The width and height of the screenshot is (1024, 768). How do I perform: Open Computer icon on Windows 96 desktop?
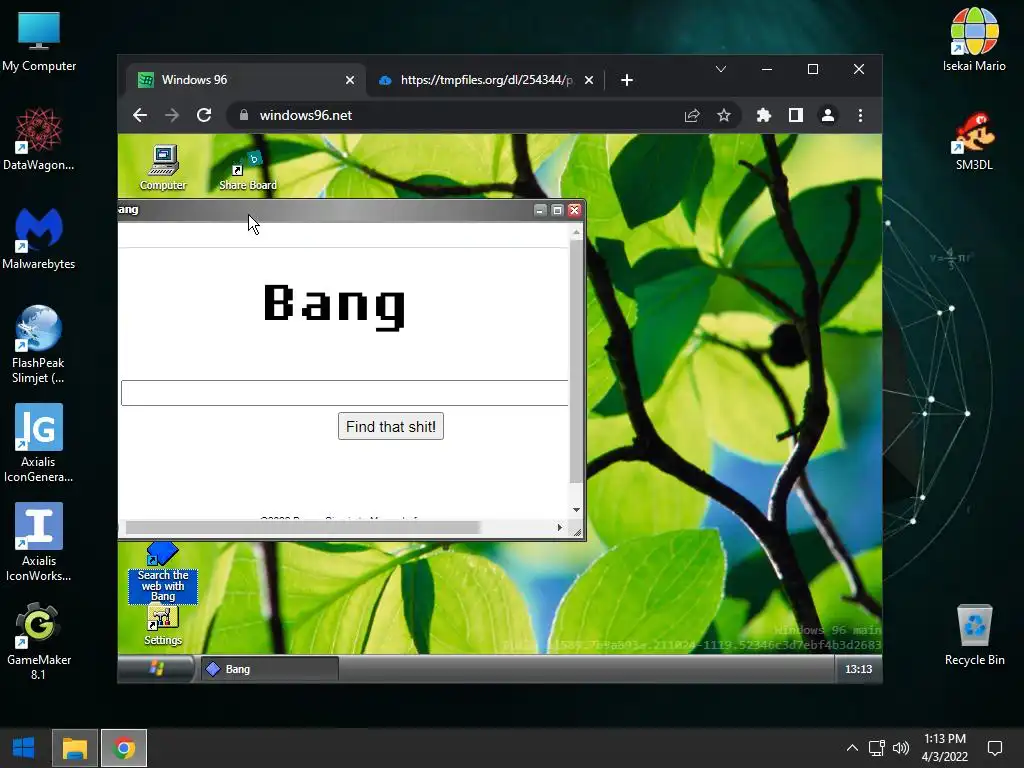pos(163,168)
